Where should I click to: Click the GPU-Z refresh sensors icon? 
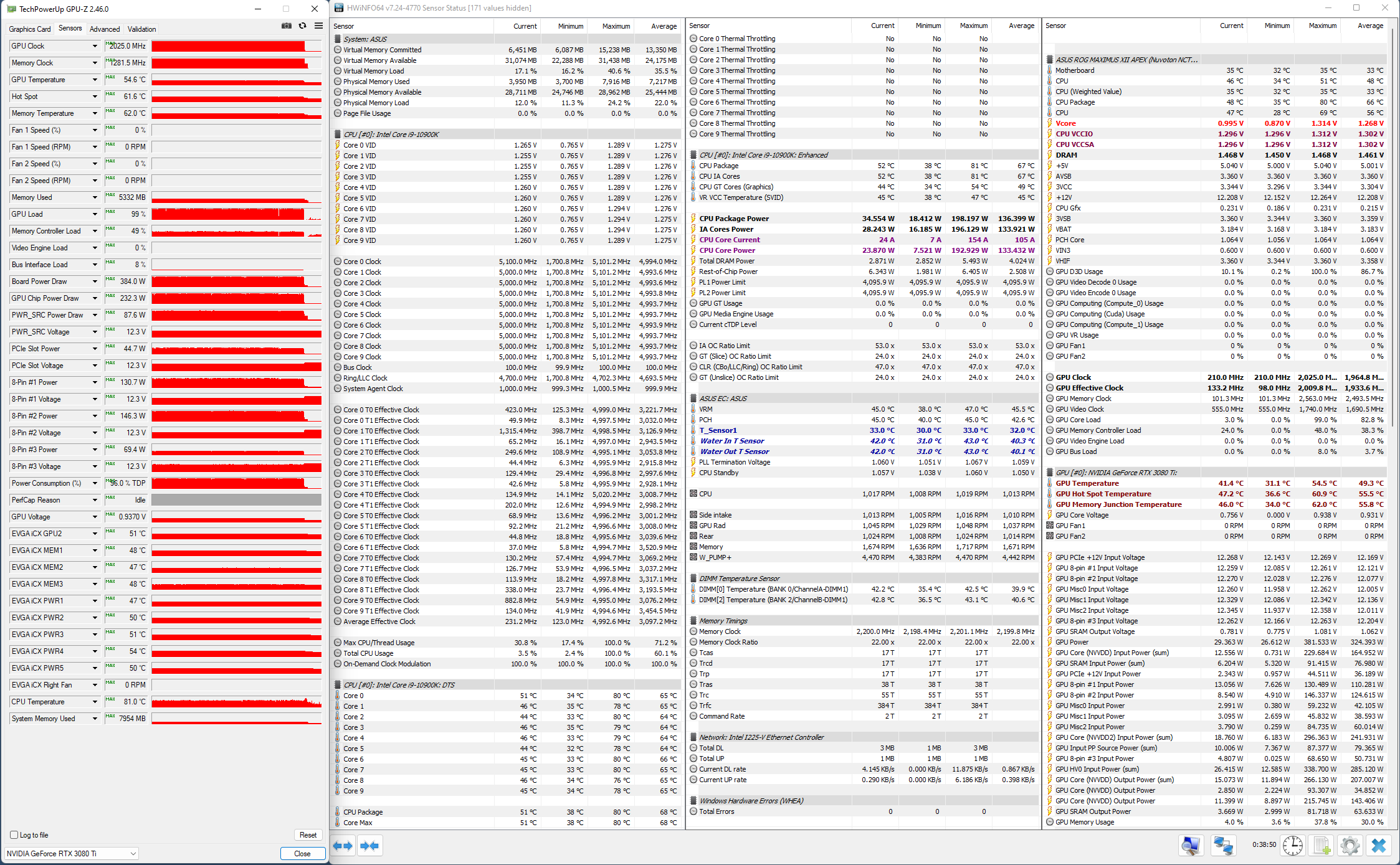[x=303, y=26]
